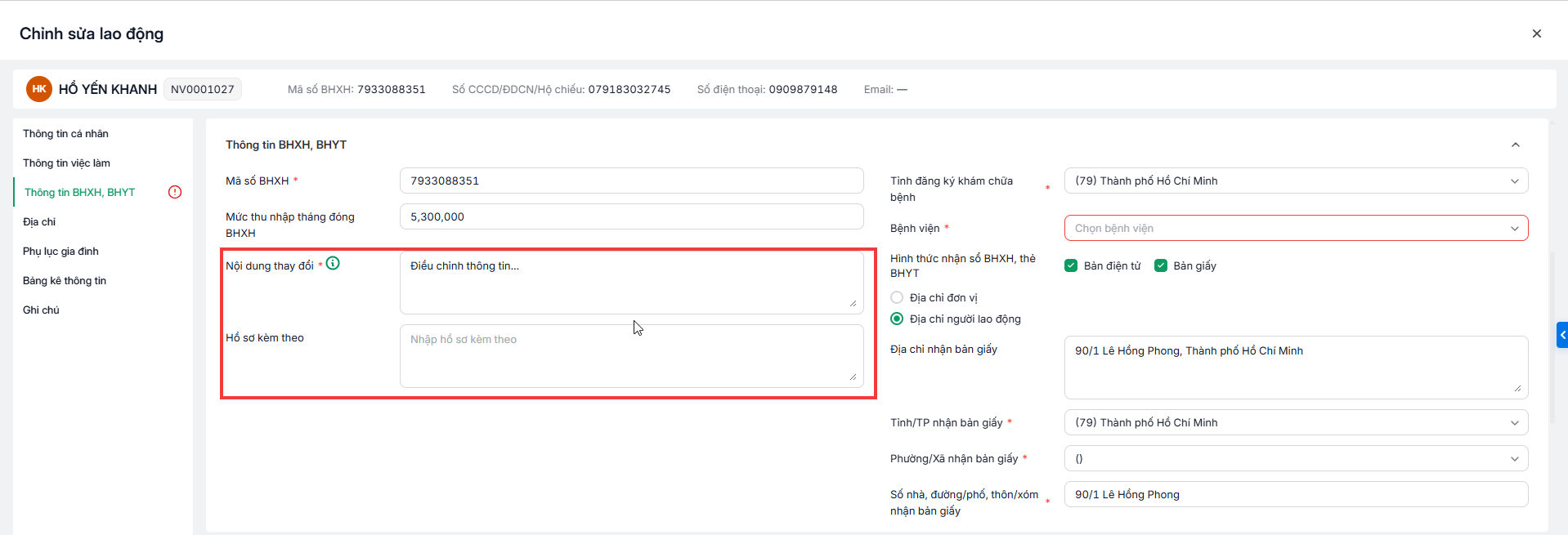Click the info icon beside Nội dung thay đổi

[x=333, y=263]
